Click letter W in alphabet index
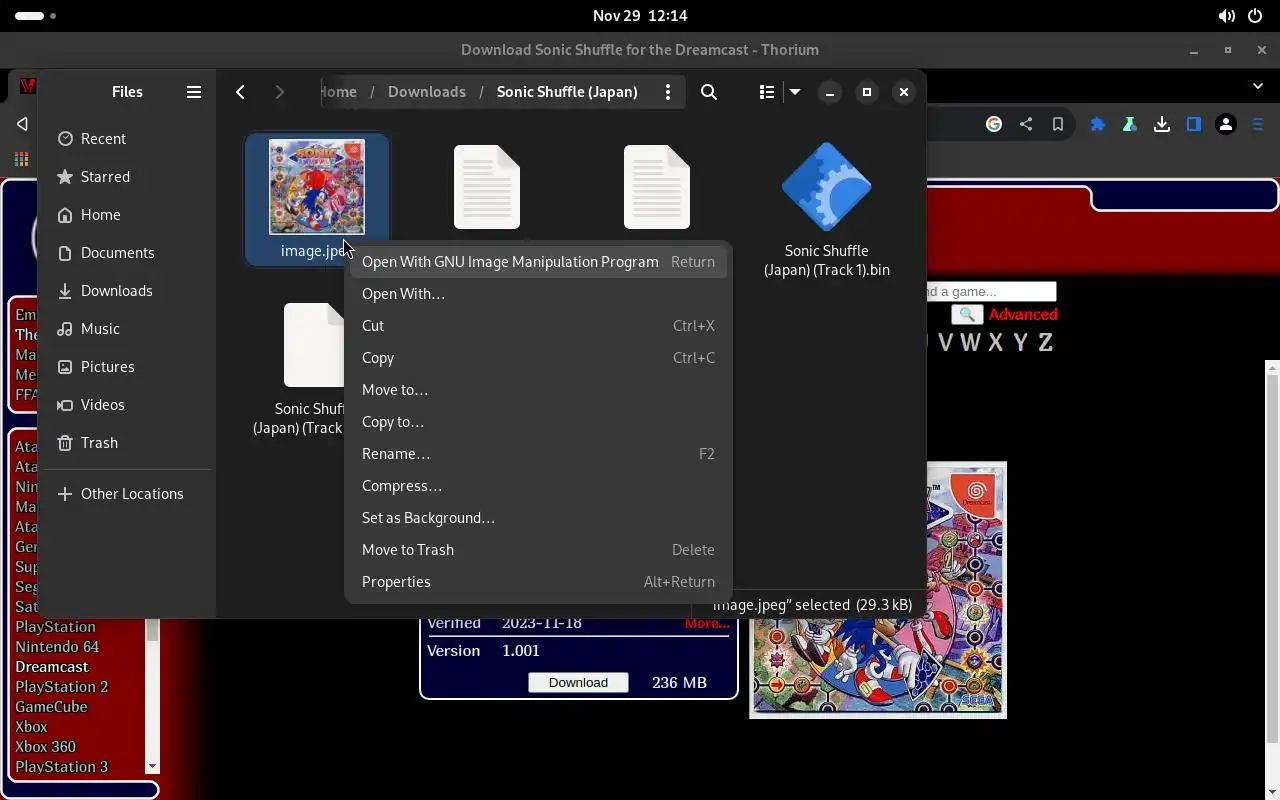The width and height of the screenshot is (1280, 800). click(970, 342)
